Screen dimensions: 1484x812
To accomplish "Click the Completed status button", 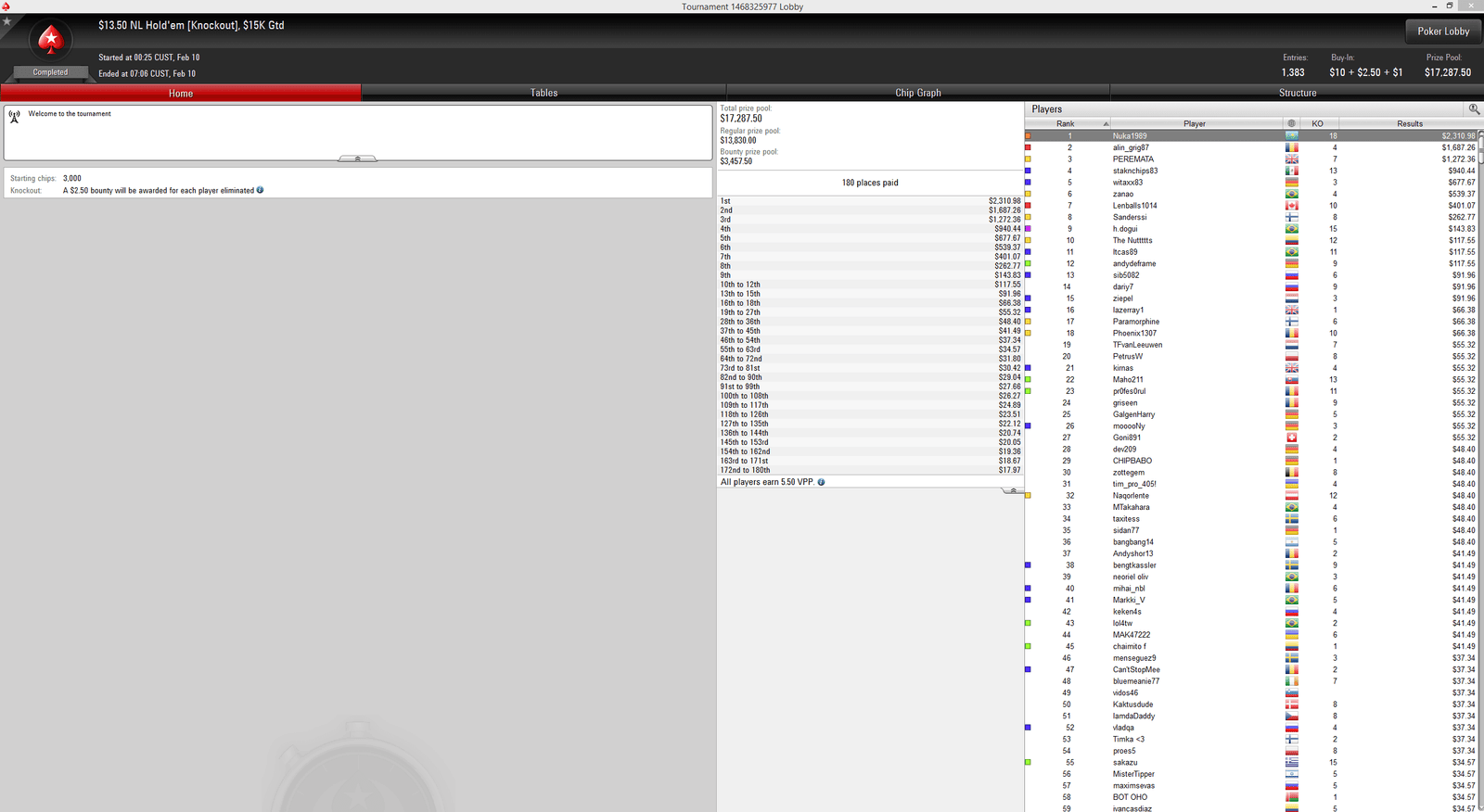I will tap(50, 72).
